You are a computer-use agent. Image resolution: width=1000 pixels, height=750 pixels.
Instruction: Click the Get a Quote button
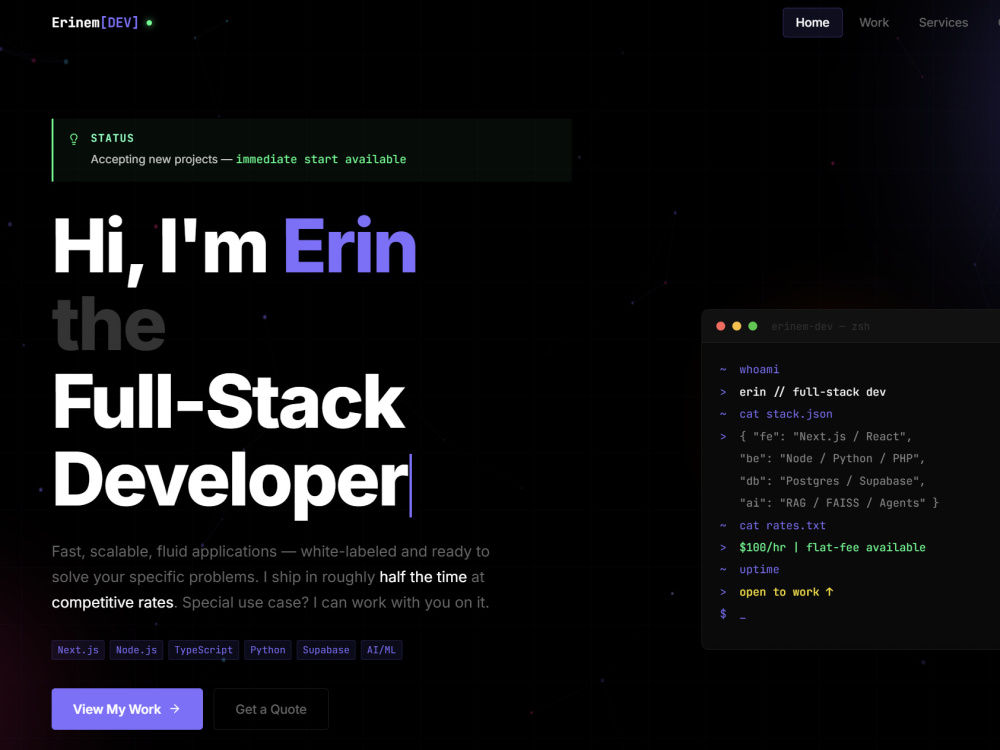[271, 709]
